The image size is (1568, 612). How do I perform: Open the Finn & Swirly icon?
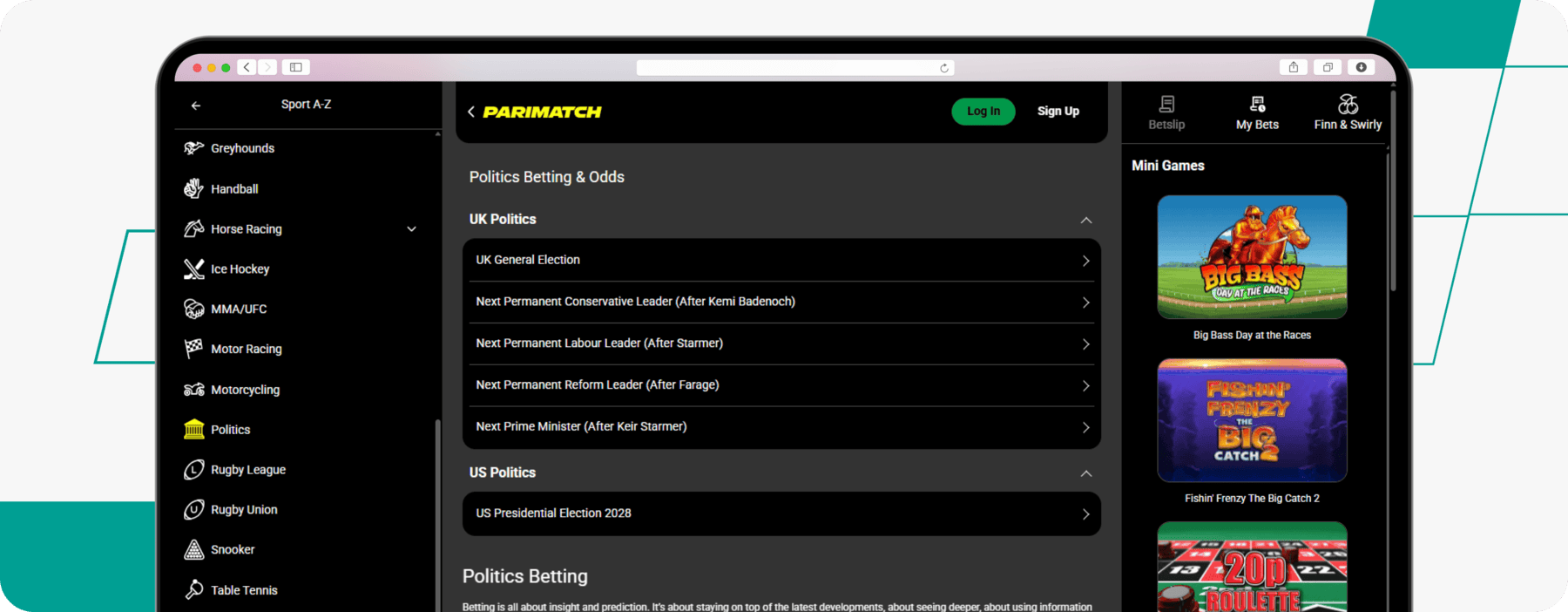coord(1348,104)
